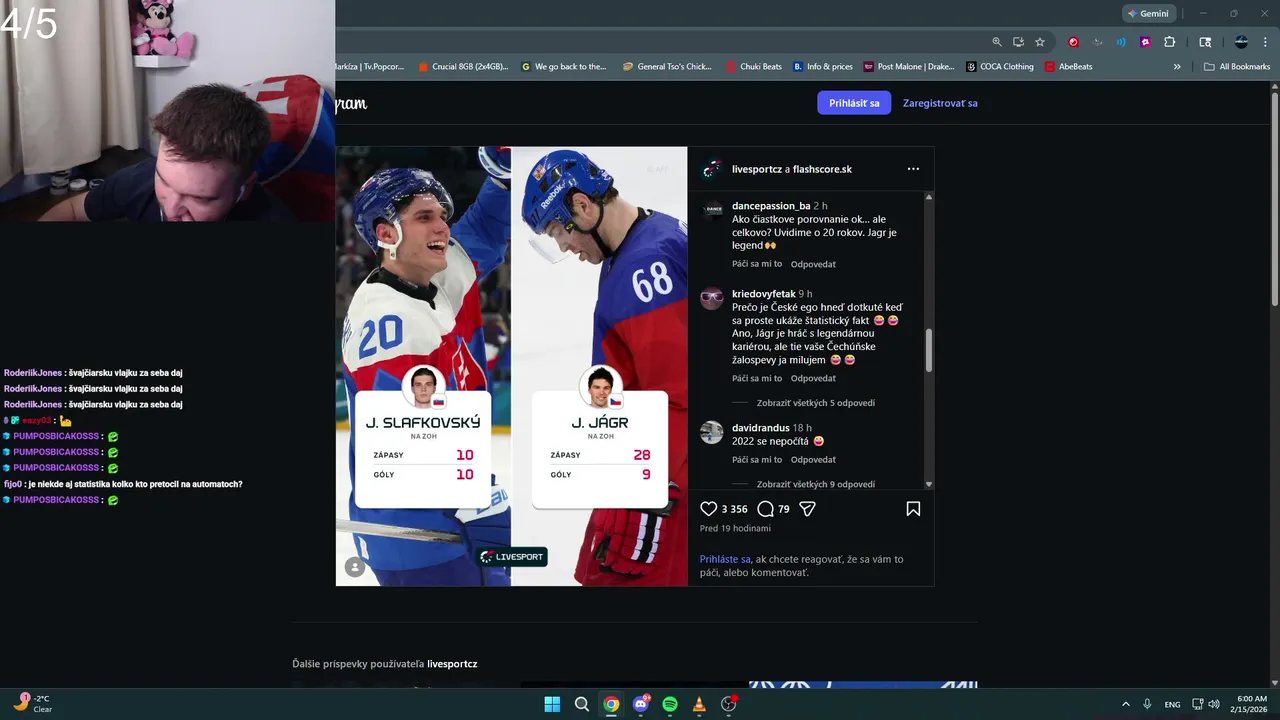Viewport: 1280px width, 720px height.
Task: Open OBS Studio from the taskbar
Action: (729, 704)
